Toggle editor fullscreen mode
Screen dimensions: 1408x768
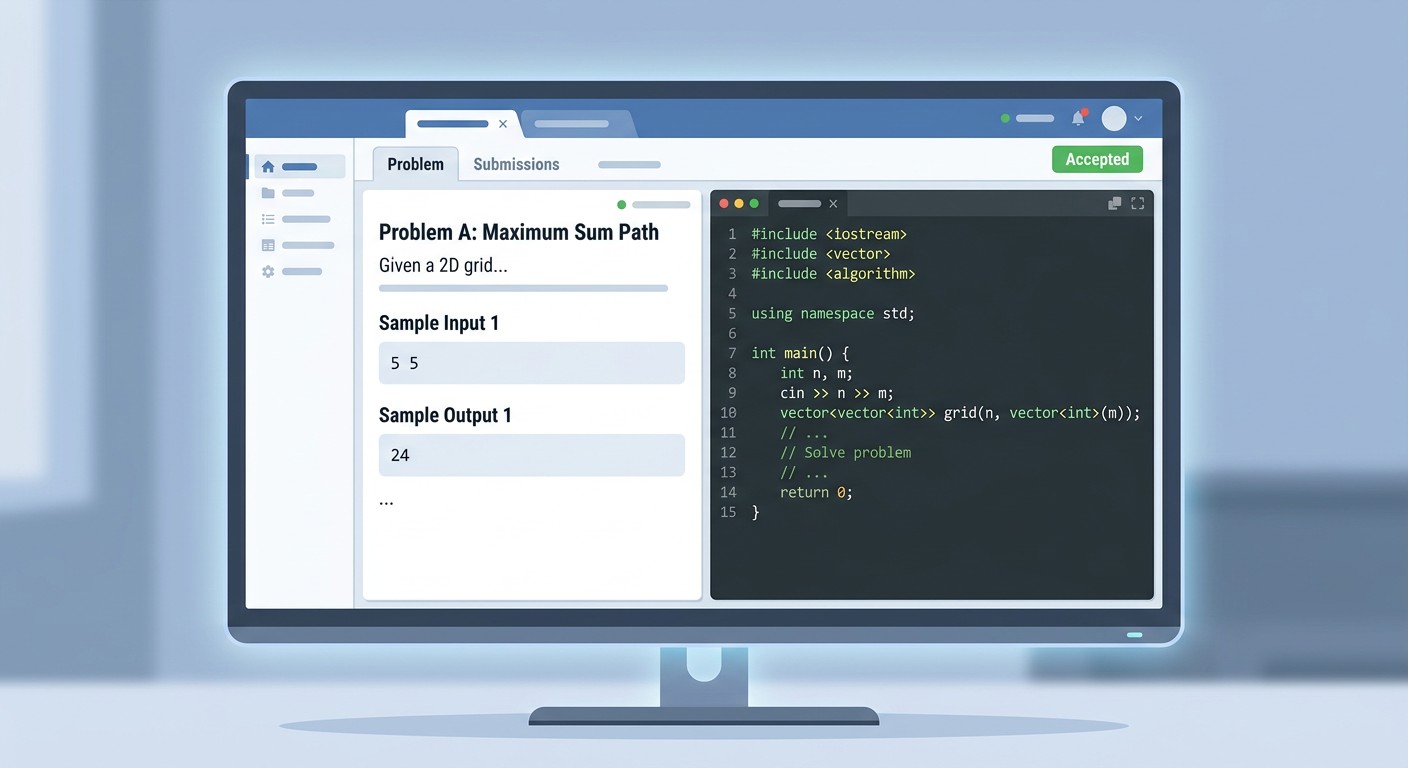(1137, 203)
